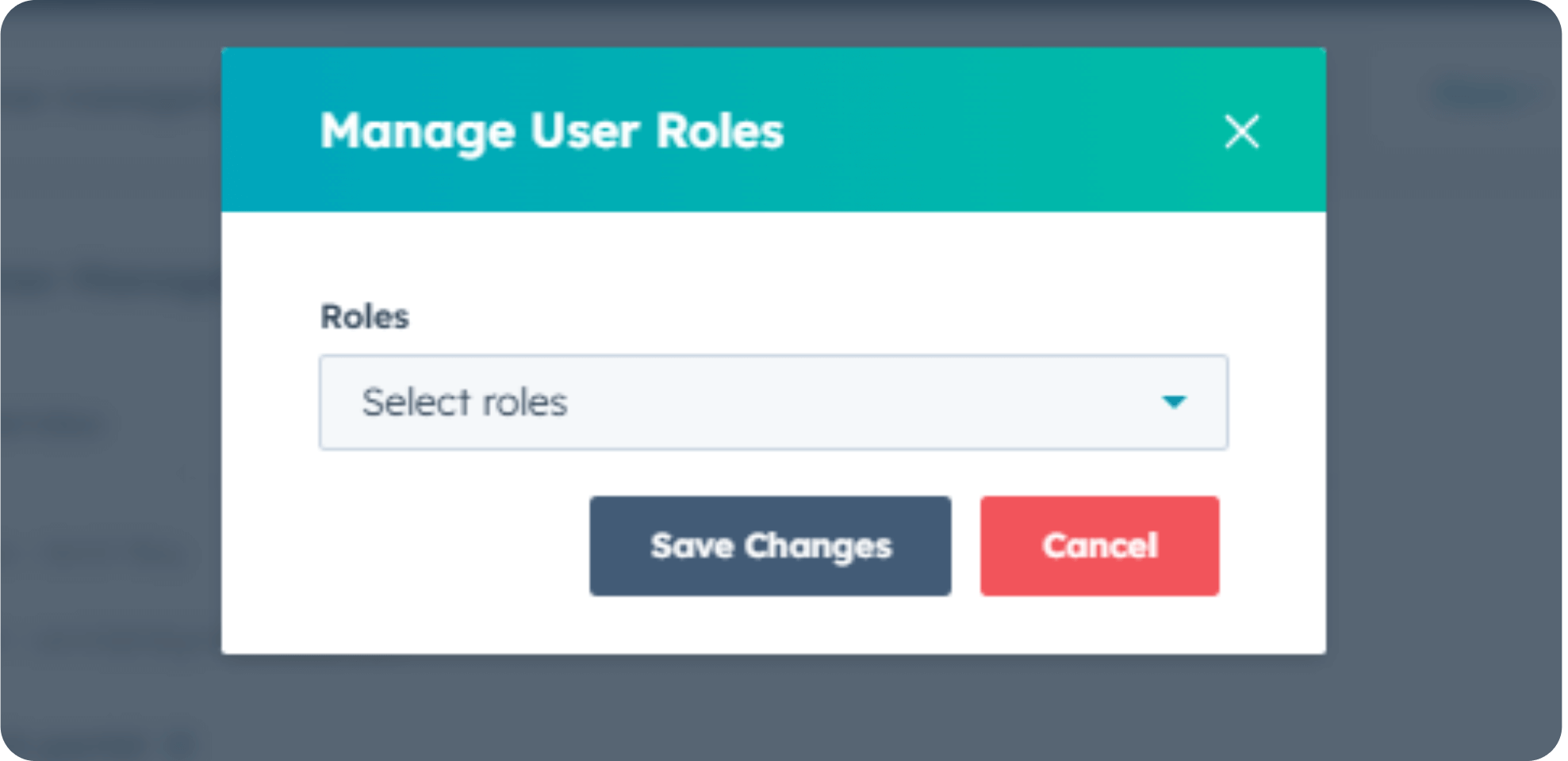This screenshot has width=1568, height=761.
Task: Select the Manage User Roles title
Action: (x=551, y=131)
